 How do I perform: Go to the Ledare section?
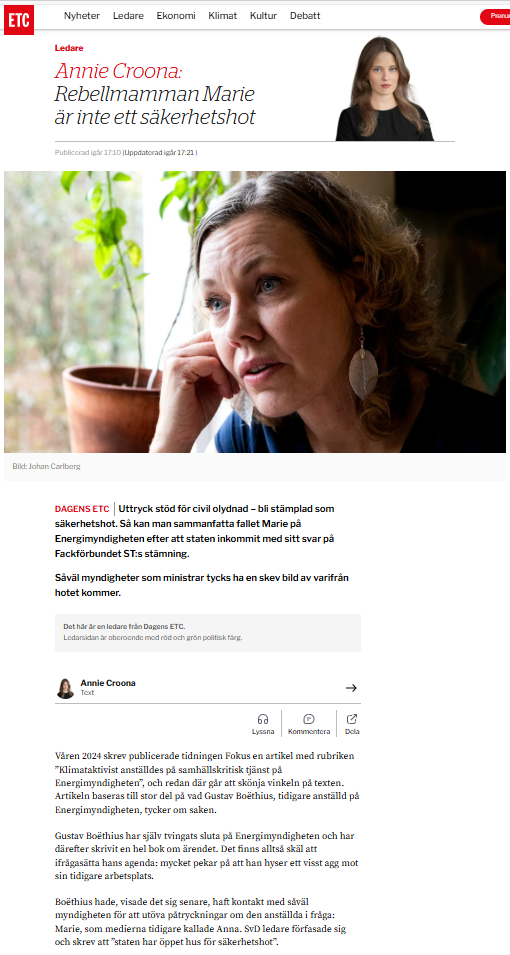coord(128,16)
